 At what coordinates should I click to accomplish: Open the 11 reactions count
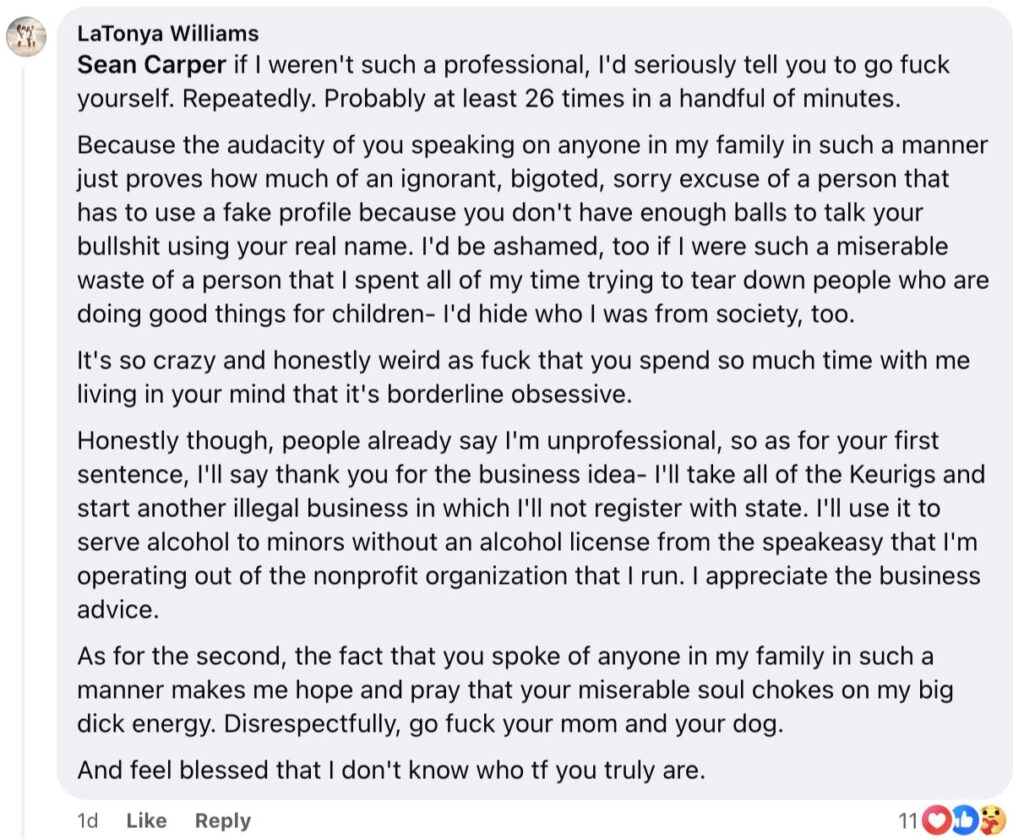(908, 821)
